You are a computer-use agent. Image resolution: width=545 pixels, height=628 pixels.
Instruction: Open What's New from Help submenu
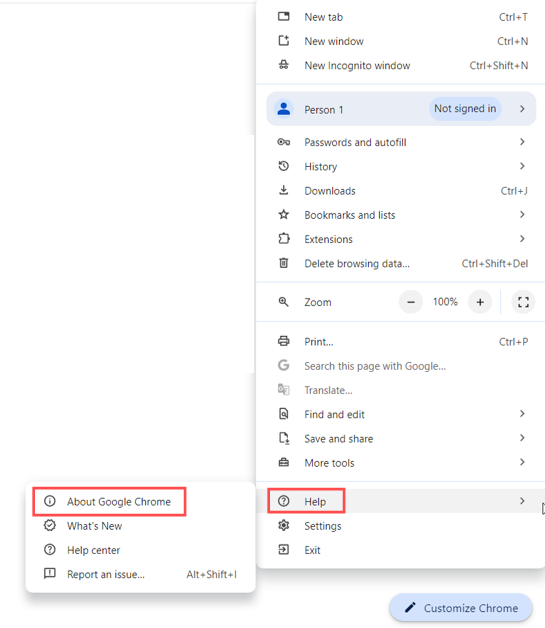click(x=140, y=525)
